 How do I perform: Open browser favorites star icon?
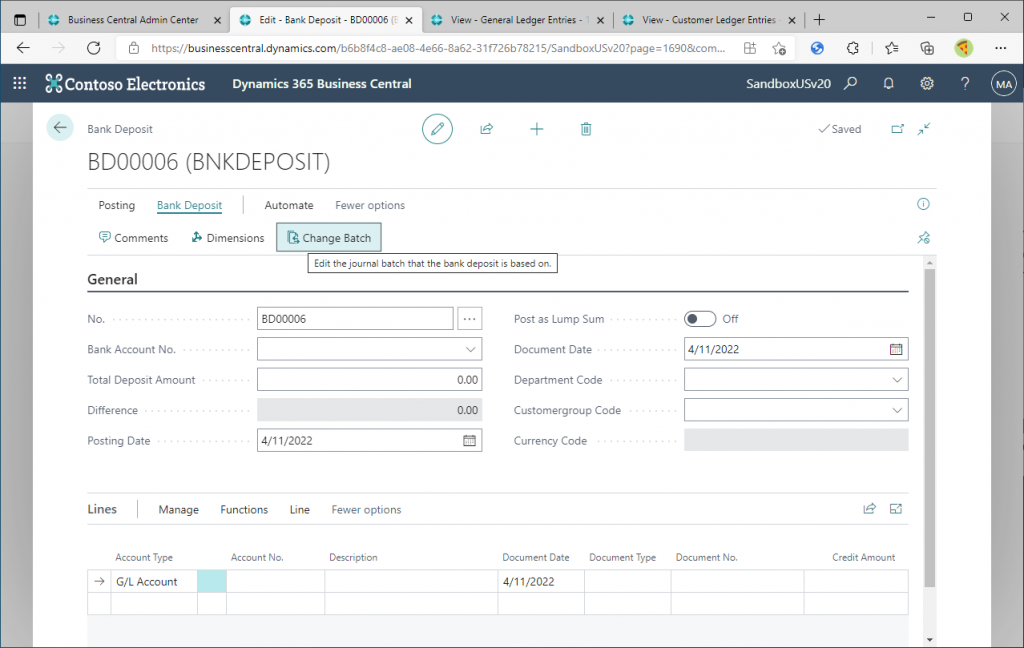coord(891,48)
